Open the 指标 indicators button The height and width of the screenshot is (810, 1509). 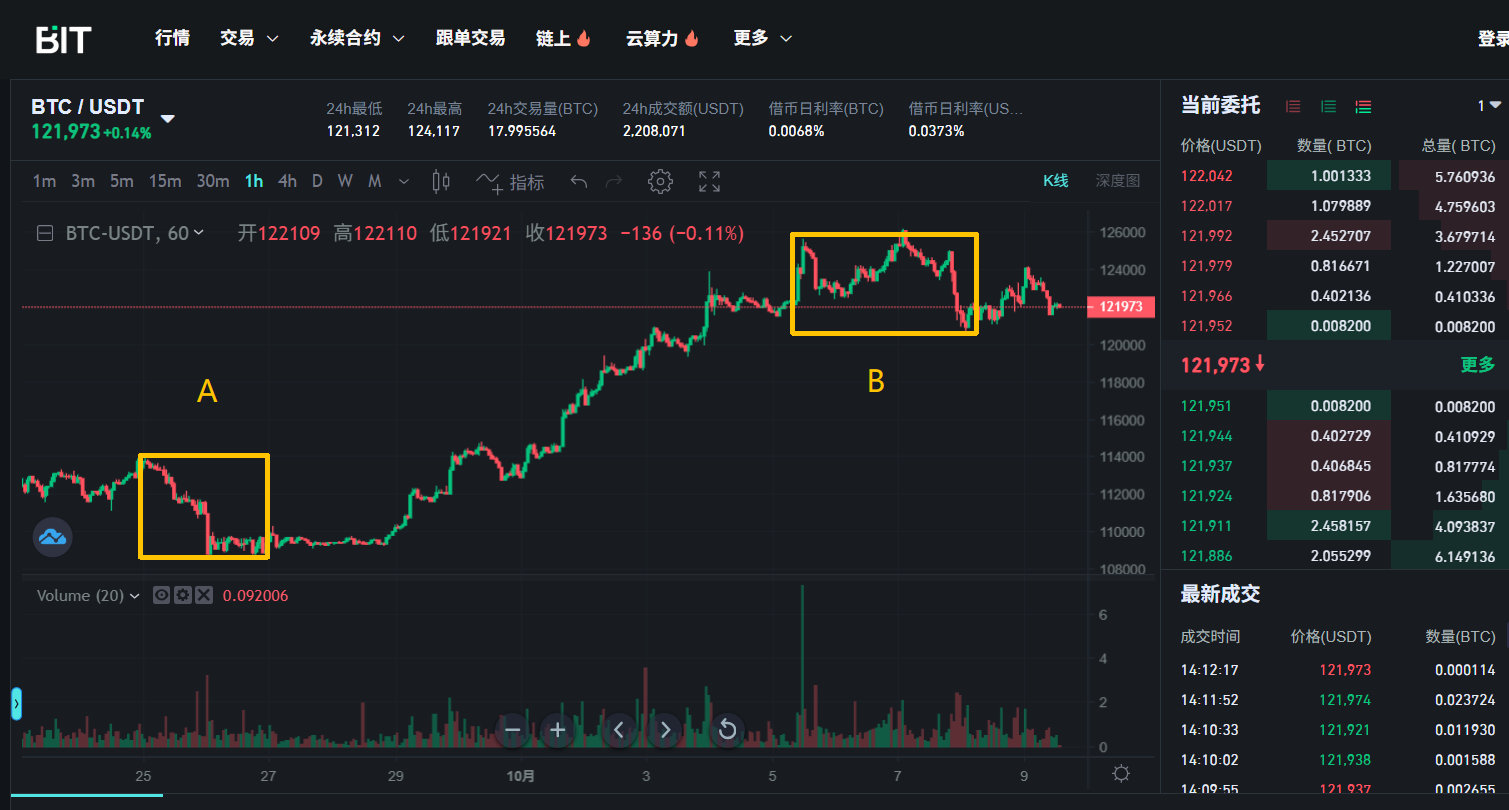click(511, 182)
